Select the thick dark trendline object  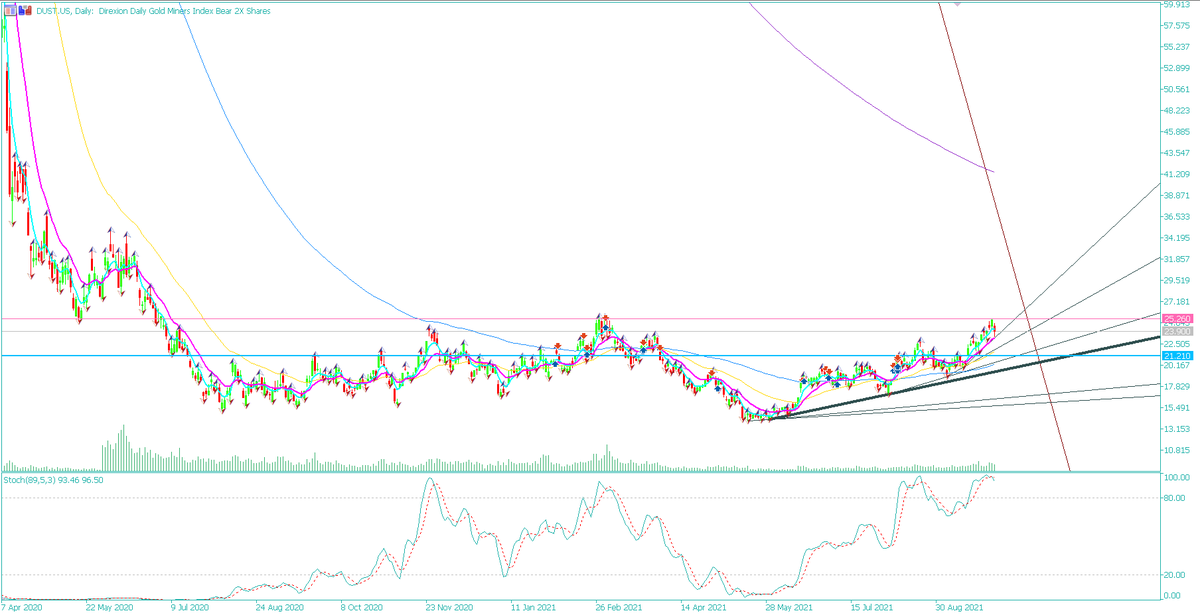coord(965,378)
